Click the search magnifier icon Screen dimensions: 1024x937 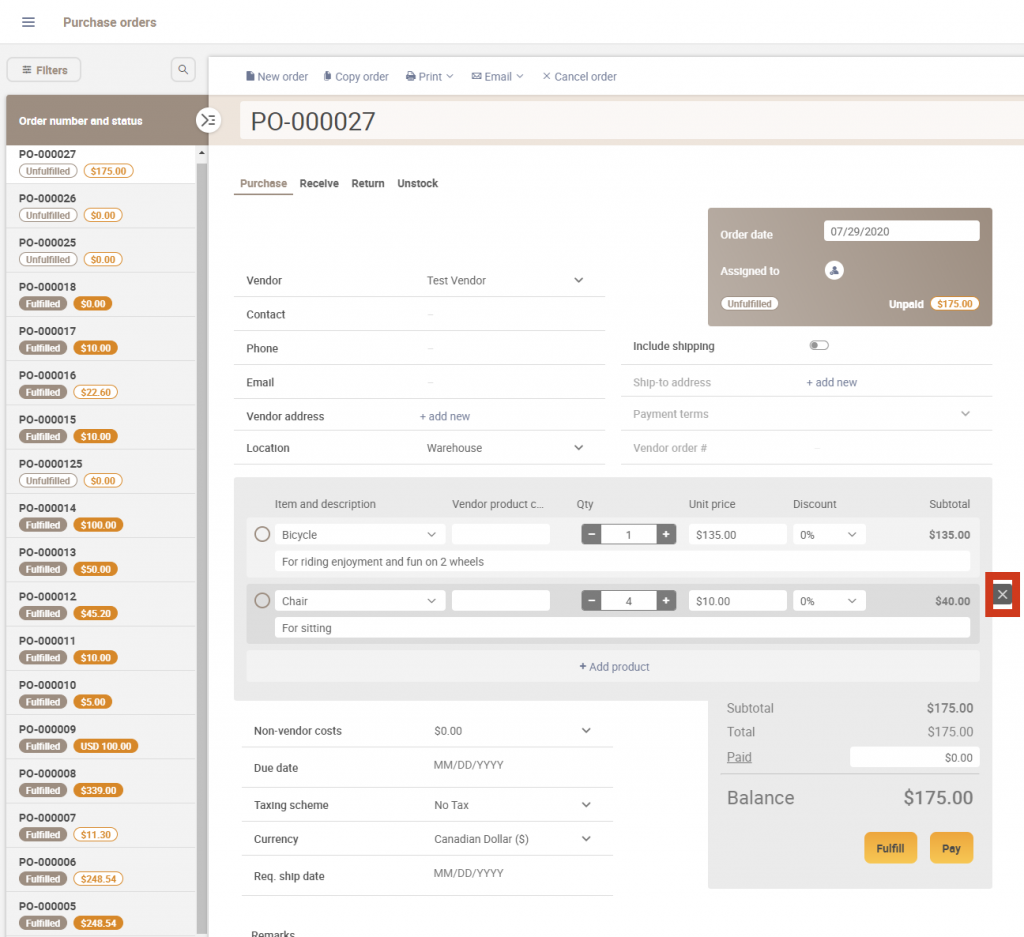(184, 69)
